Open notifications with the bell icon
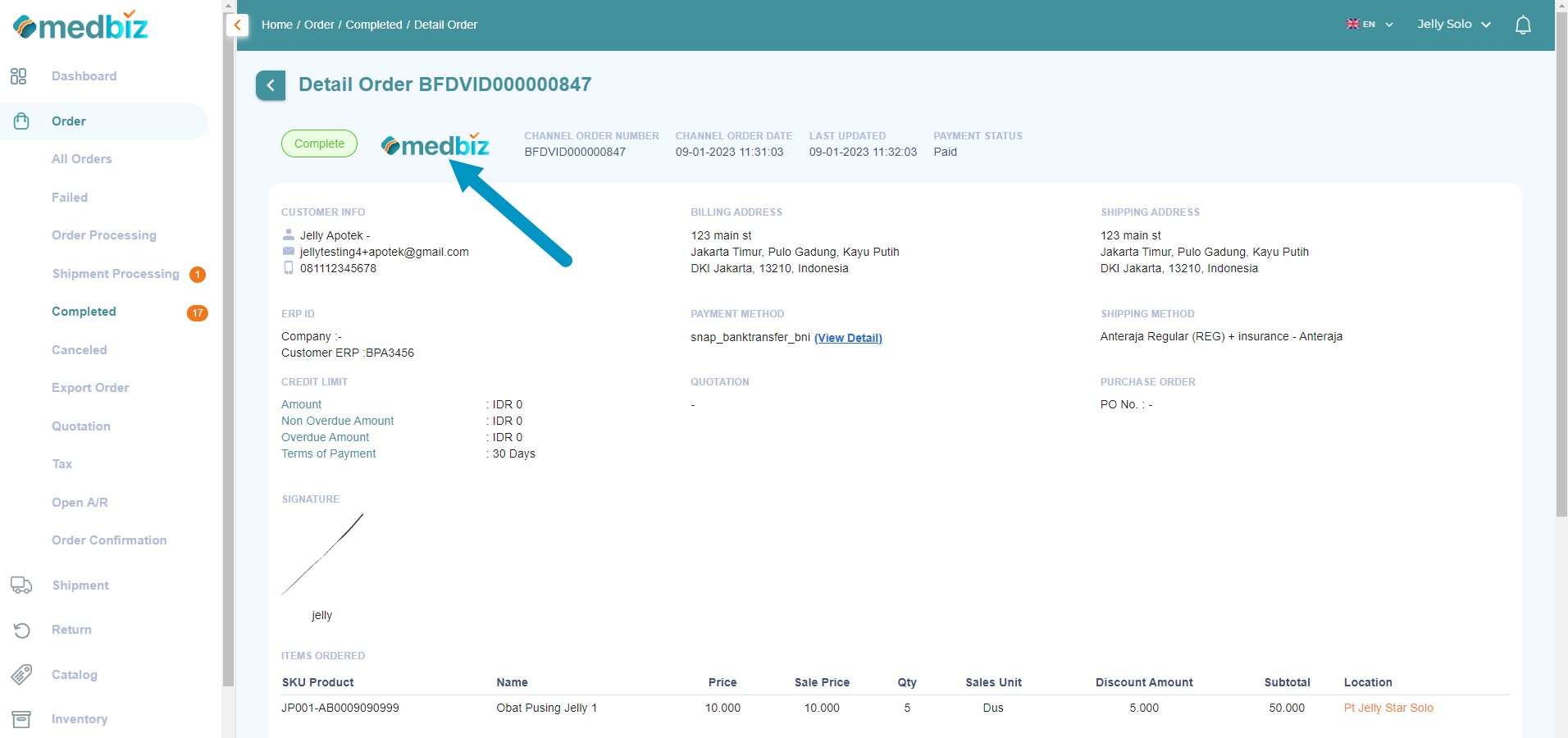Screen dimensions: 1568x738 coord(1524,24)
